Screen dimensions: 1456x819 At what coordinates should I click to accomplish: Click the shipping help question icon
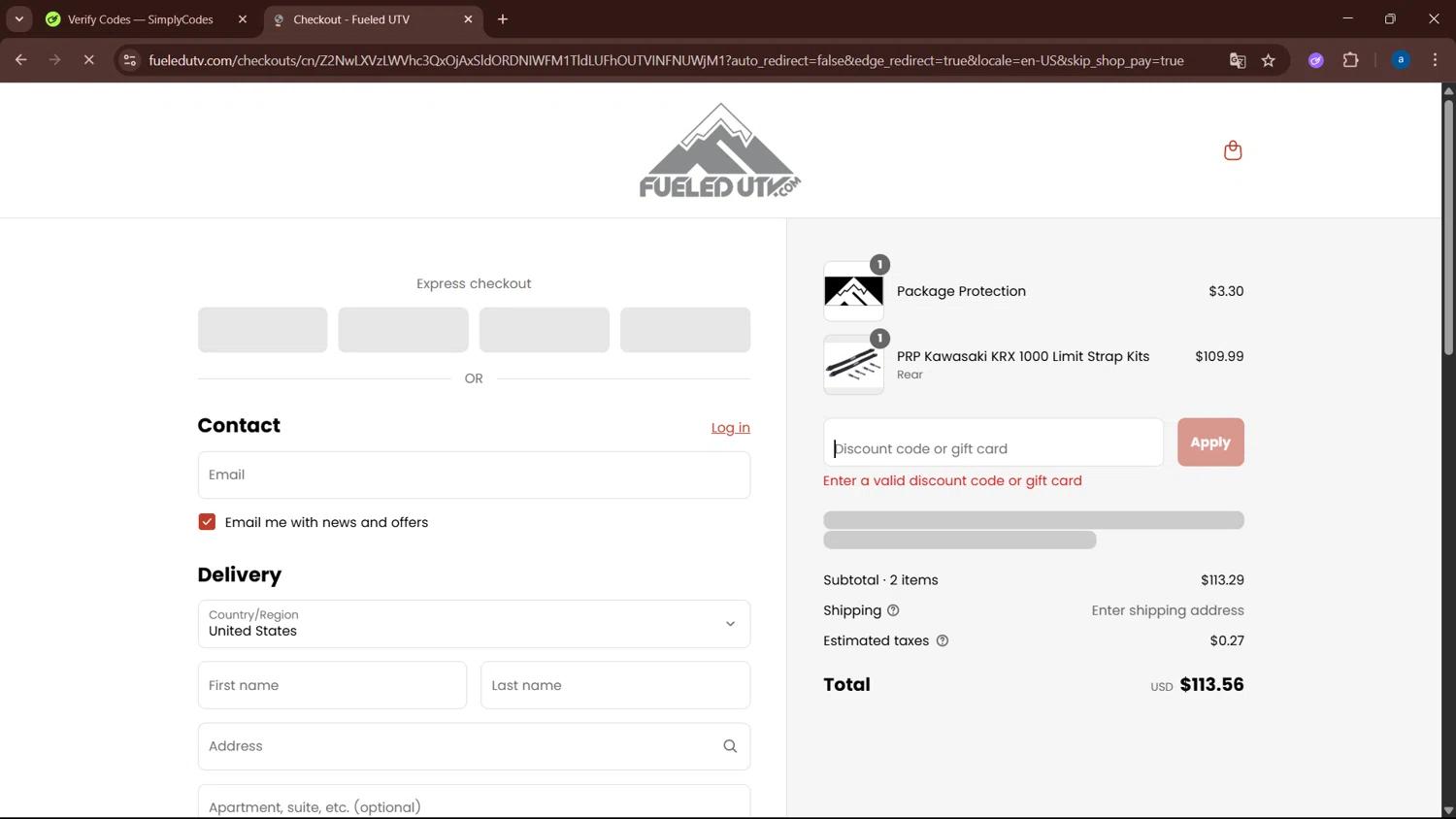point(893,610)
